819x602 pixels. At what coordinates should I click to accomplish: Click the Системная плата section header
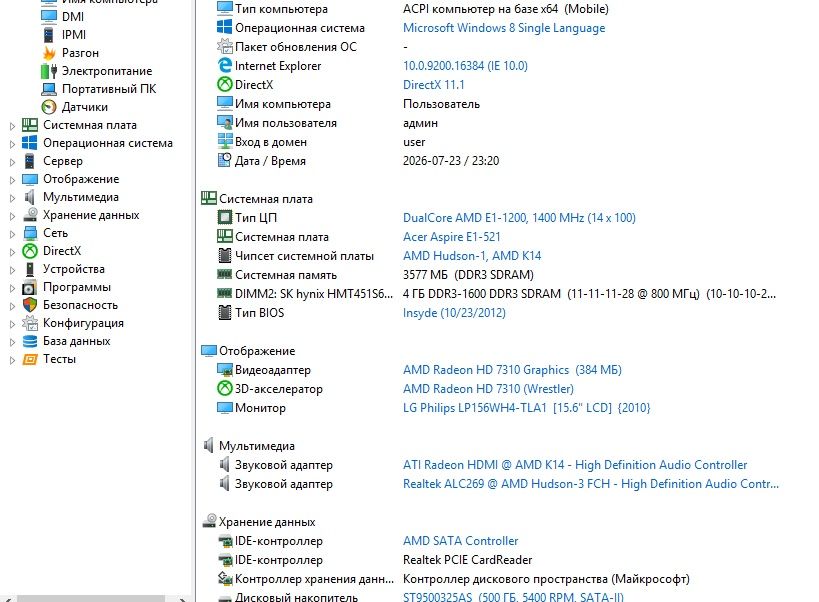point(257,198)
